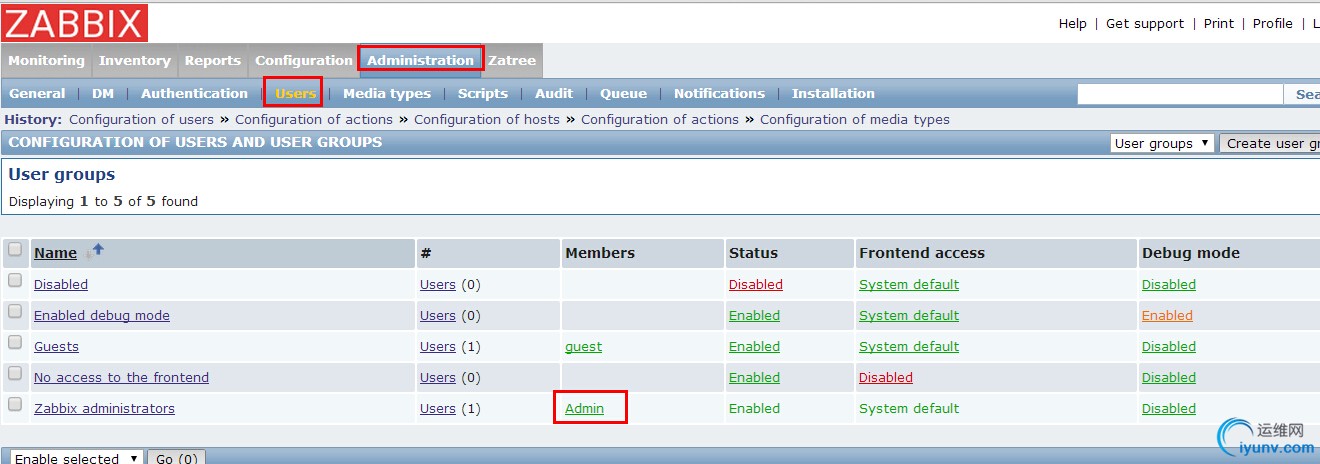The height and width of the screenshot is (464, 1320).
Task: Open the Media types submenu
Action: pos(386,93)
